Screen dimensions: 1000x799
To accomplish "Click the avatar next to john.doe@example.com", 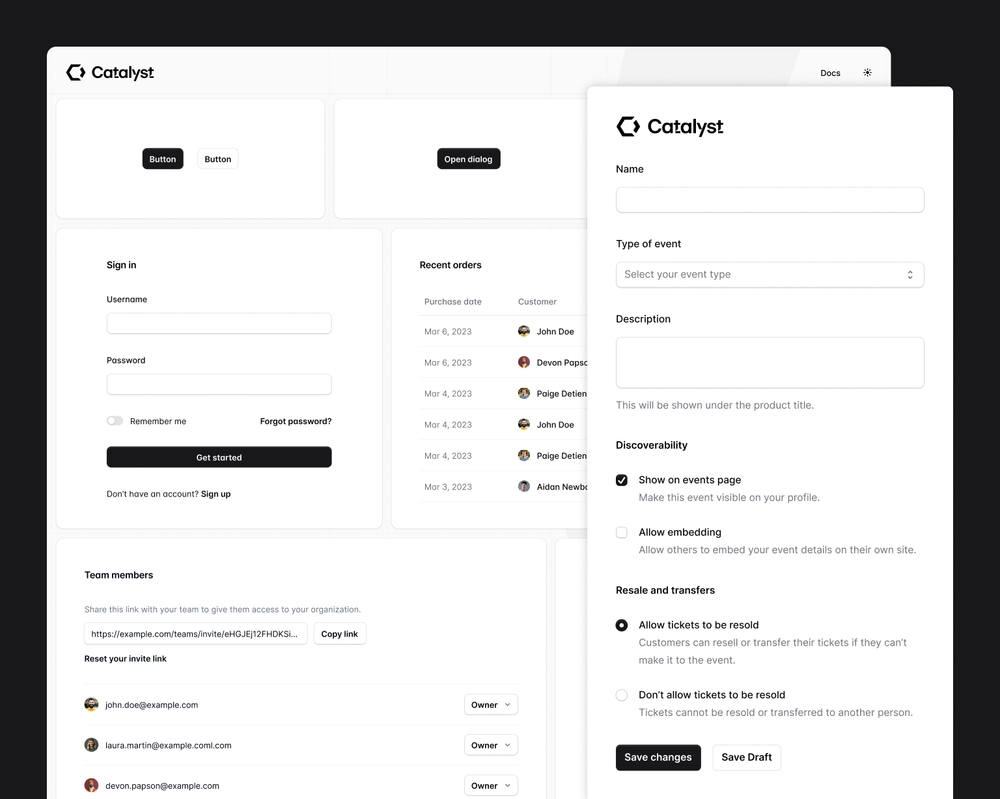I will (92, 705).
